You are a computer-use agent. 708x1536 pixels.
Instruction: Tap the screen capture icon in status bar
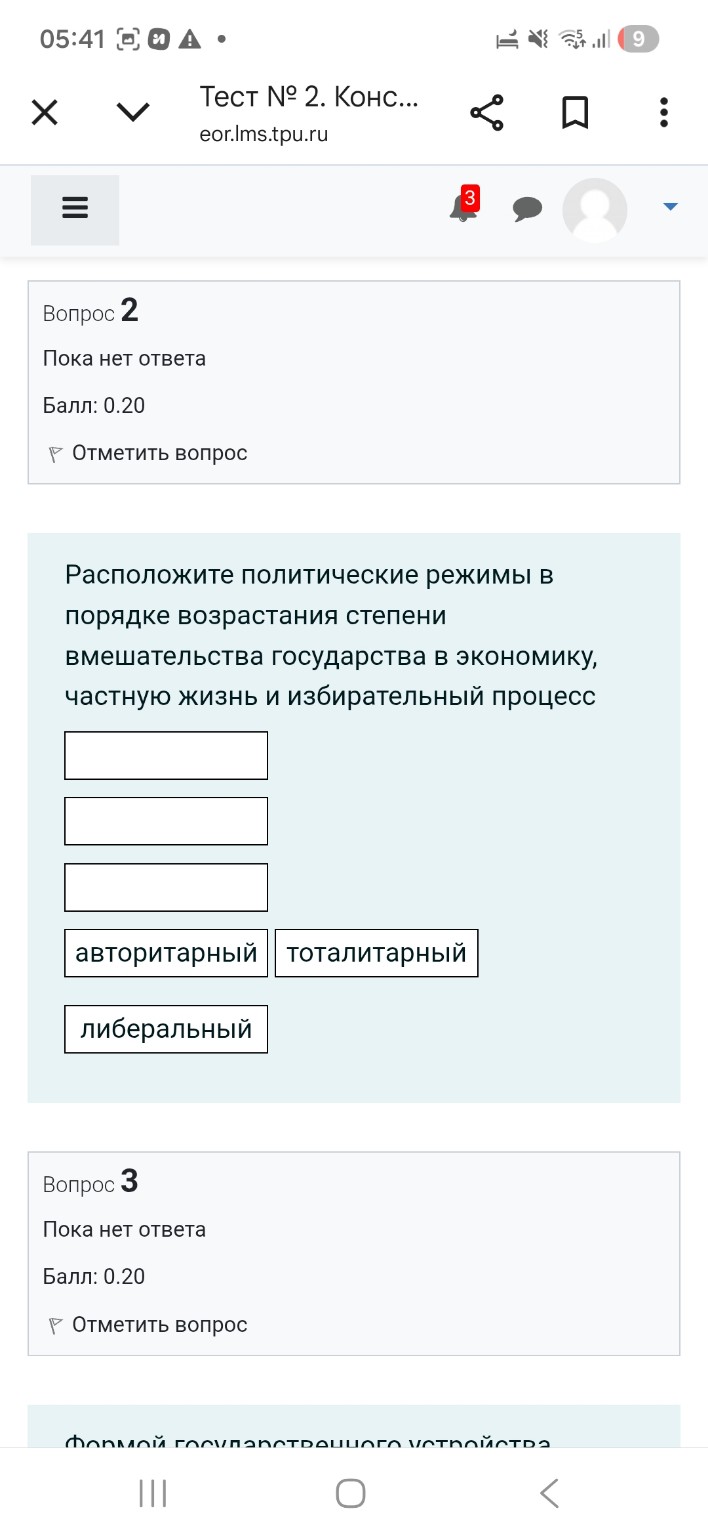tap(128, 38)
